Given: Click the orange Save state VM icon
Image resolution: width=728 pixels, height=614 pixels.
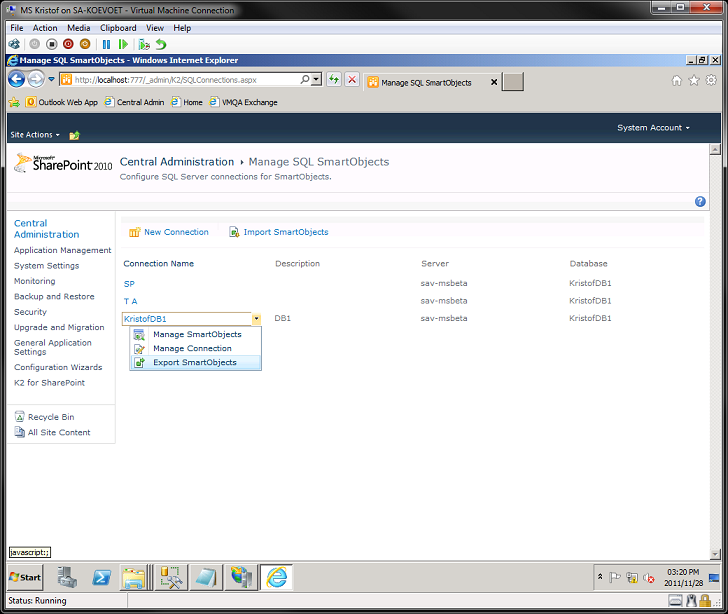Looking at the screenshot, I should pyautogui.click(x=85, y=44).
